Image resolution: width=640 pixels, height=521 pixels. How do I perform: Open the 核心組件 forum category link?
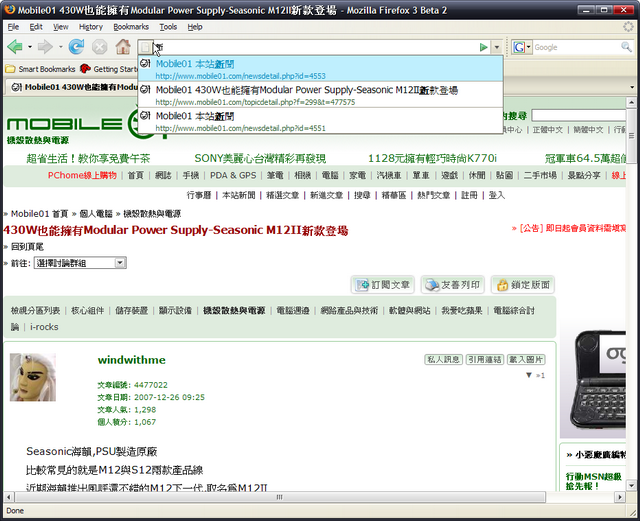pos(87,311)
